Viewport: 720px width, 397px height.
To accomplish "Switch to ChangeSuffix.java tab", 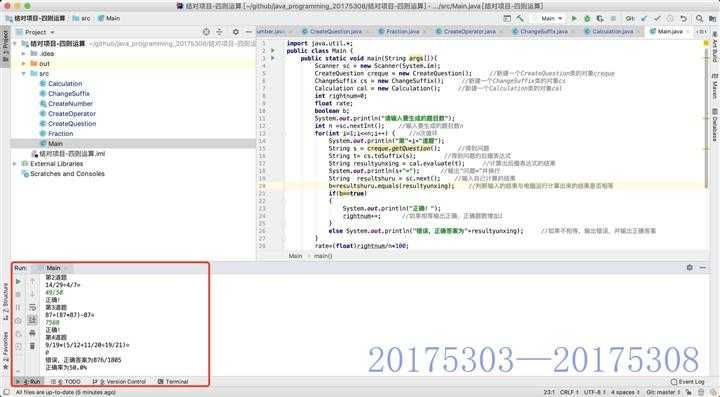I will (x=544, y=32).
